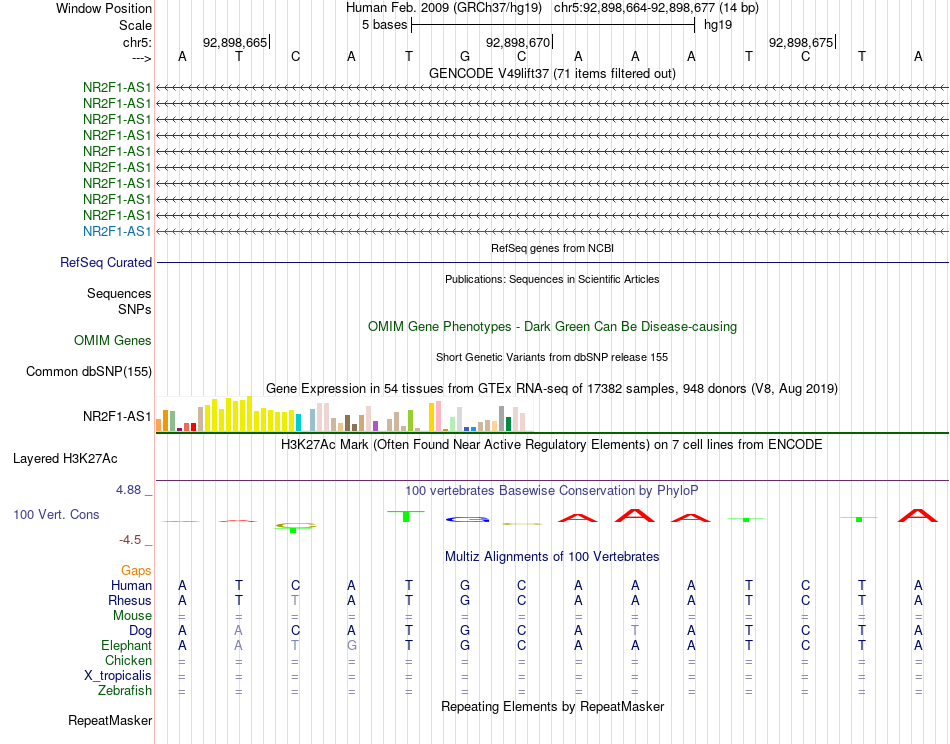Click the GENCODE V49lift37 track title

click(x=553, y=73)
